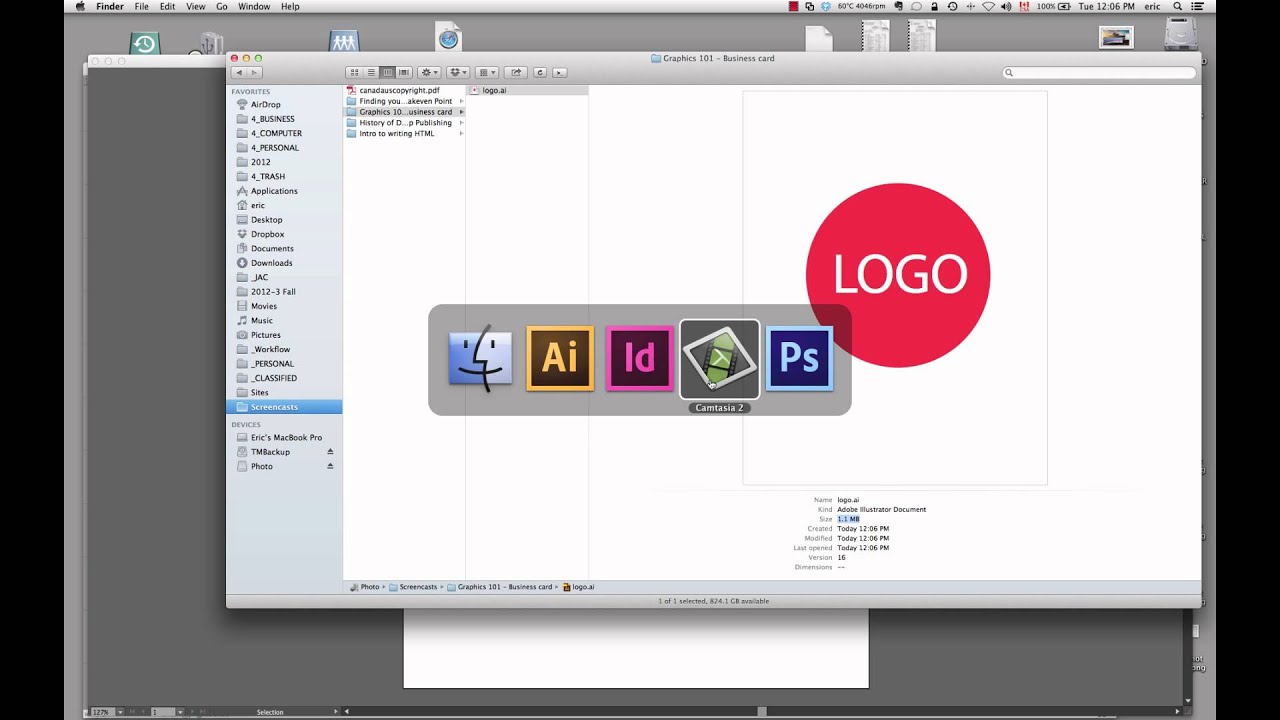The image size is (1280, 720).
Task: Select canadauscopyright.pdf file
Action: coord(399,90)
